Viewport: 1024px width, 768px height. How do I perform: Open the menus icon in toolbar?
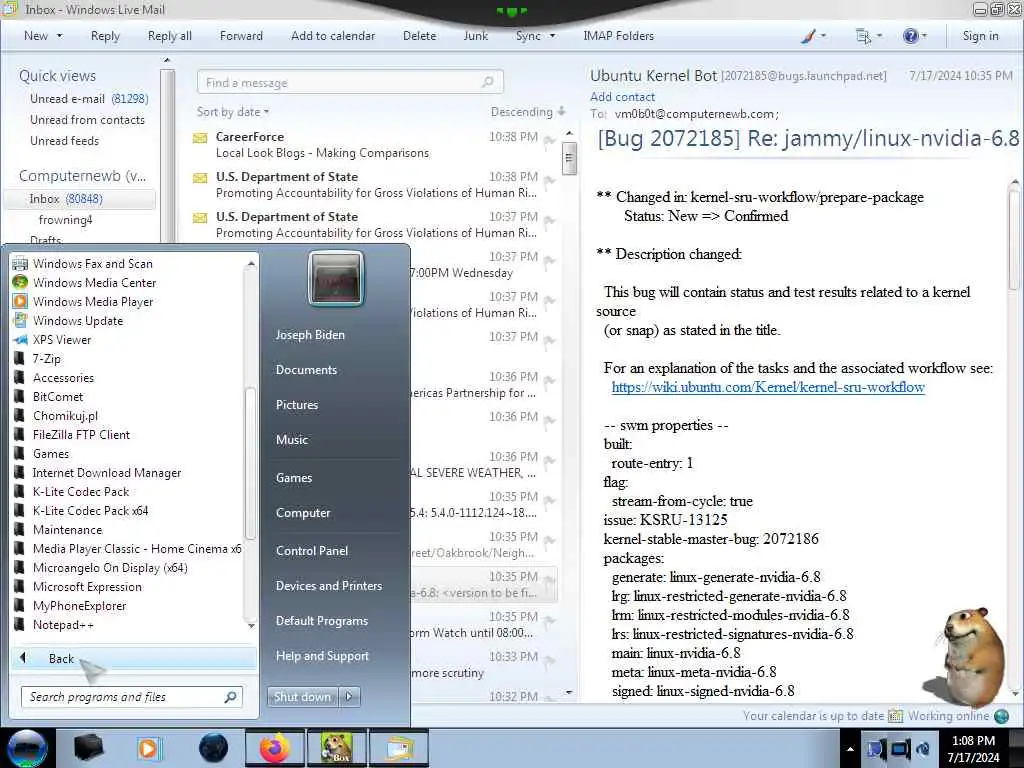863,36
